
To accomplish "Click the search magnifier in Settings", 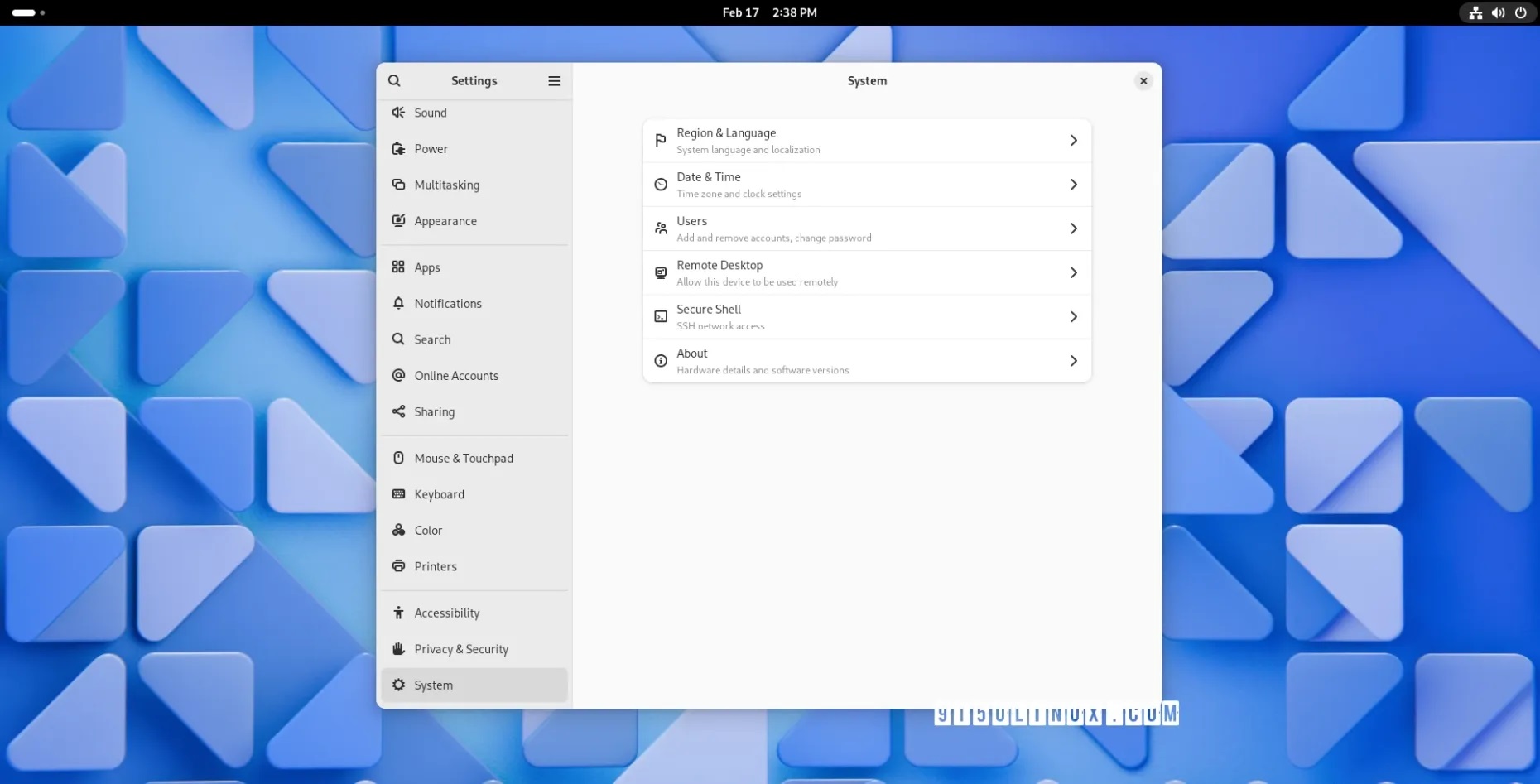I will coord(394,80).
